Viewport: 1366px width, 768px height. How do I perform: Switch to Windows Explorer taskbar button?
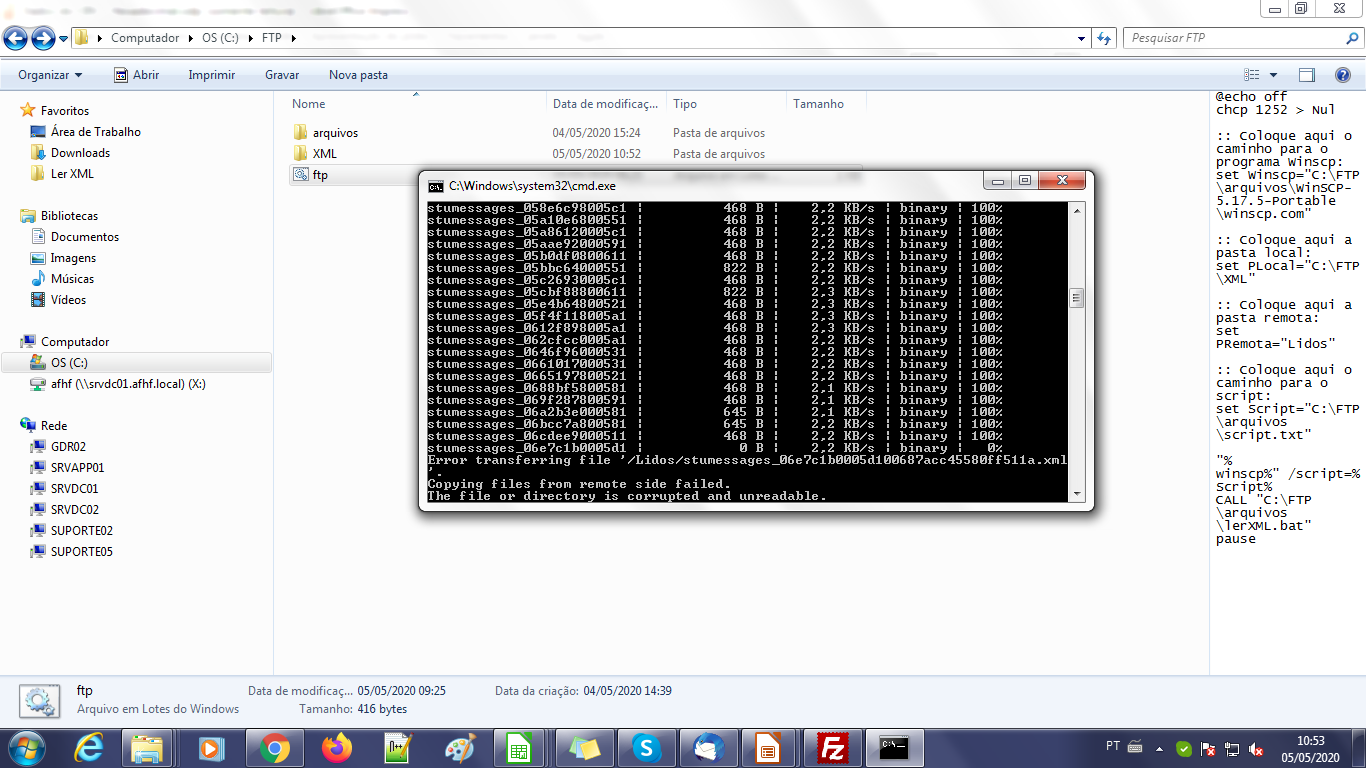click(148, 747)
